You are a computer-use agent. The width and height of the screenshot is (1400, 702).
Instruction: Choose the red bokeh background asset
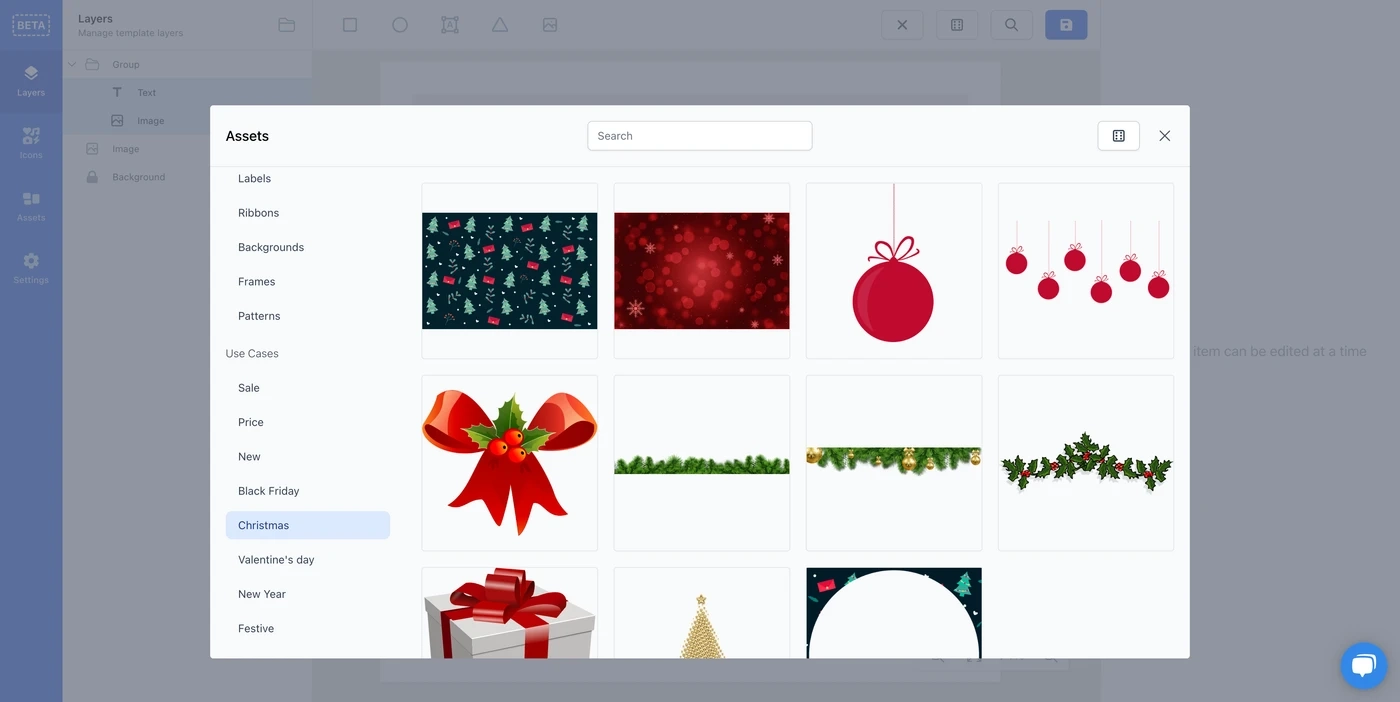pos(702,271)
